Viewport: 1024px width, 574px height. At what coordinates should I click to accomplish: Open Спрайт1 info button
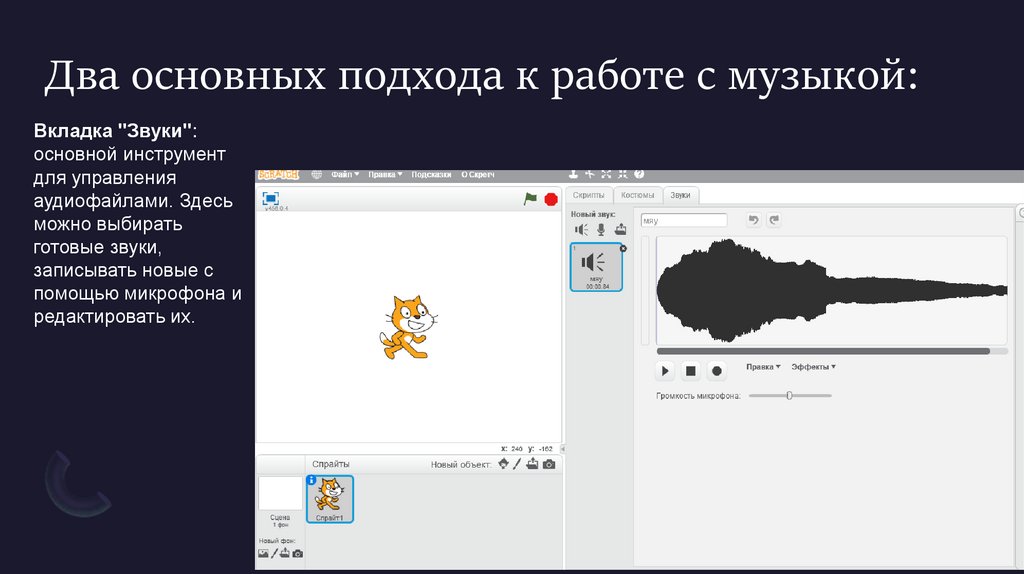(x=312, y=480)
